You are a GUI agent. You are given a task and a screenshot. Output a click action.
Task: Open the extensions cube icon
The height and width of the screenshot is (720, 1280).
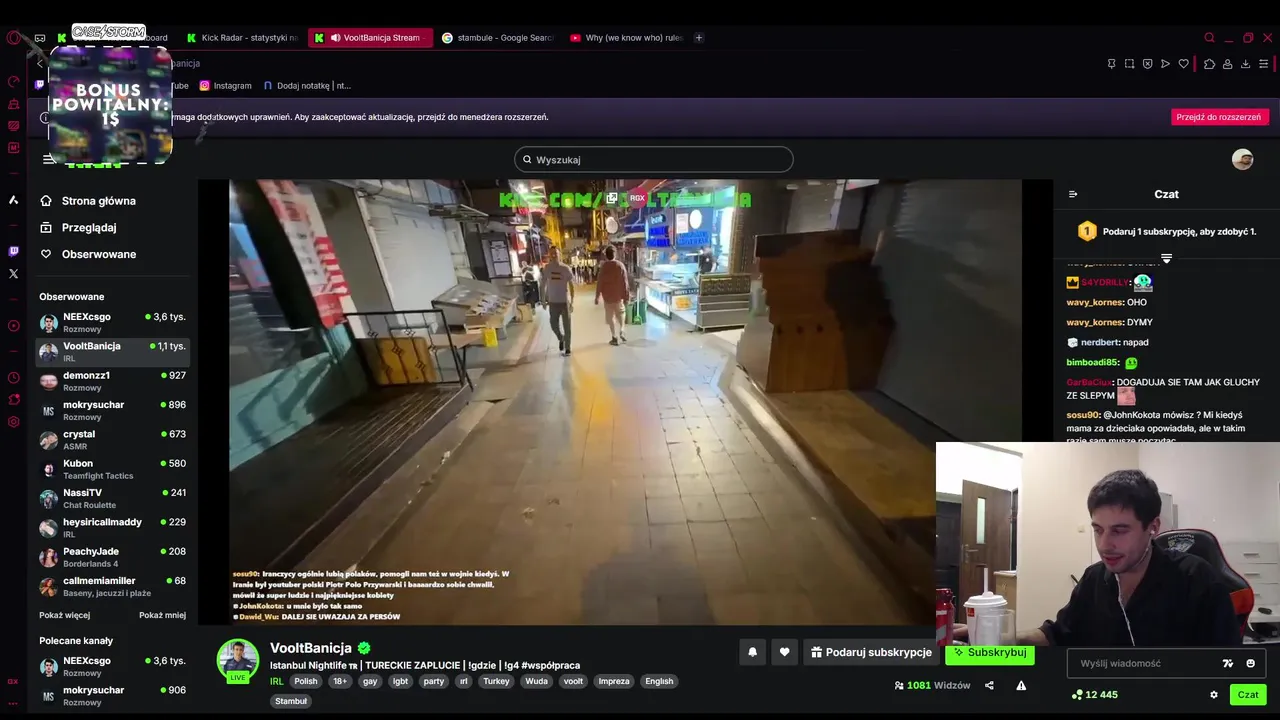1209,64
